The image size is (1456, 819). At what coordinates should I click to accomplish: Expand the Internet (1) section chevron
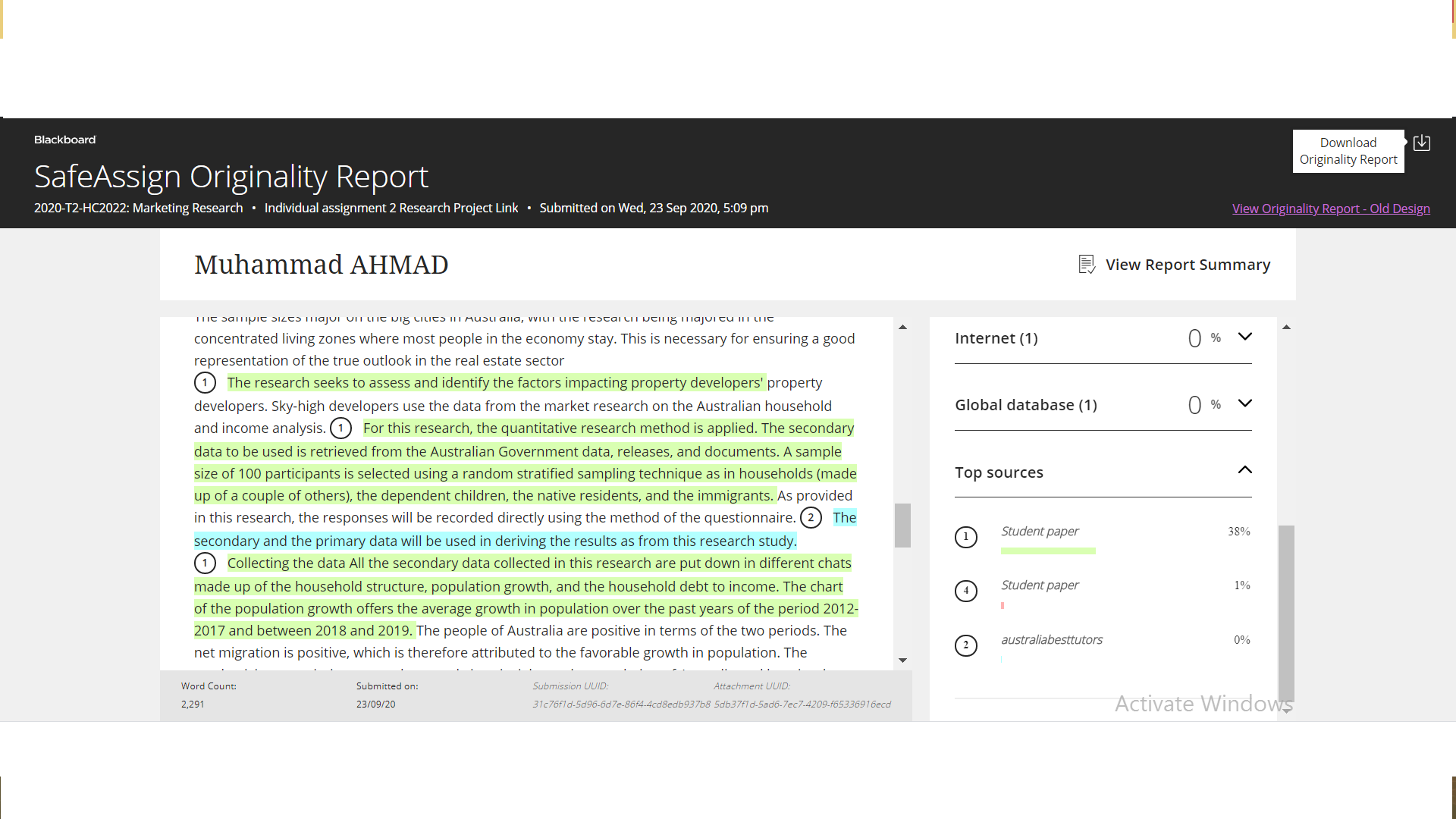(1244, 337)
